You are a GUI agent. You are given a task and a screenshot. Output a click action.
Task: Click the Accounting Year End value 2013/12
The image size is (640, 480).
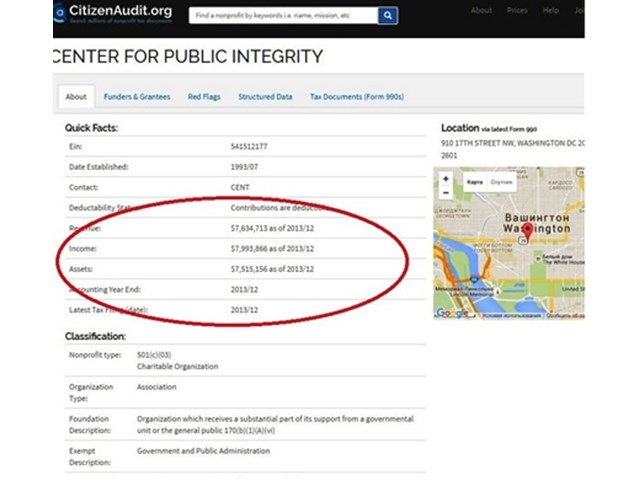(244, 289)
